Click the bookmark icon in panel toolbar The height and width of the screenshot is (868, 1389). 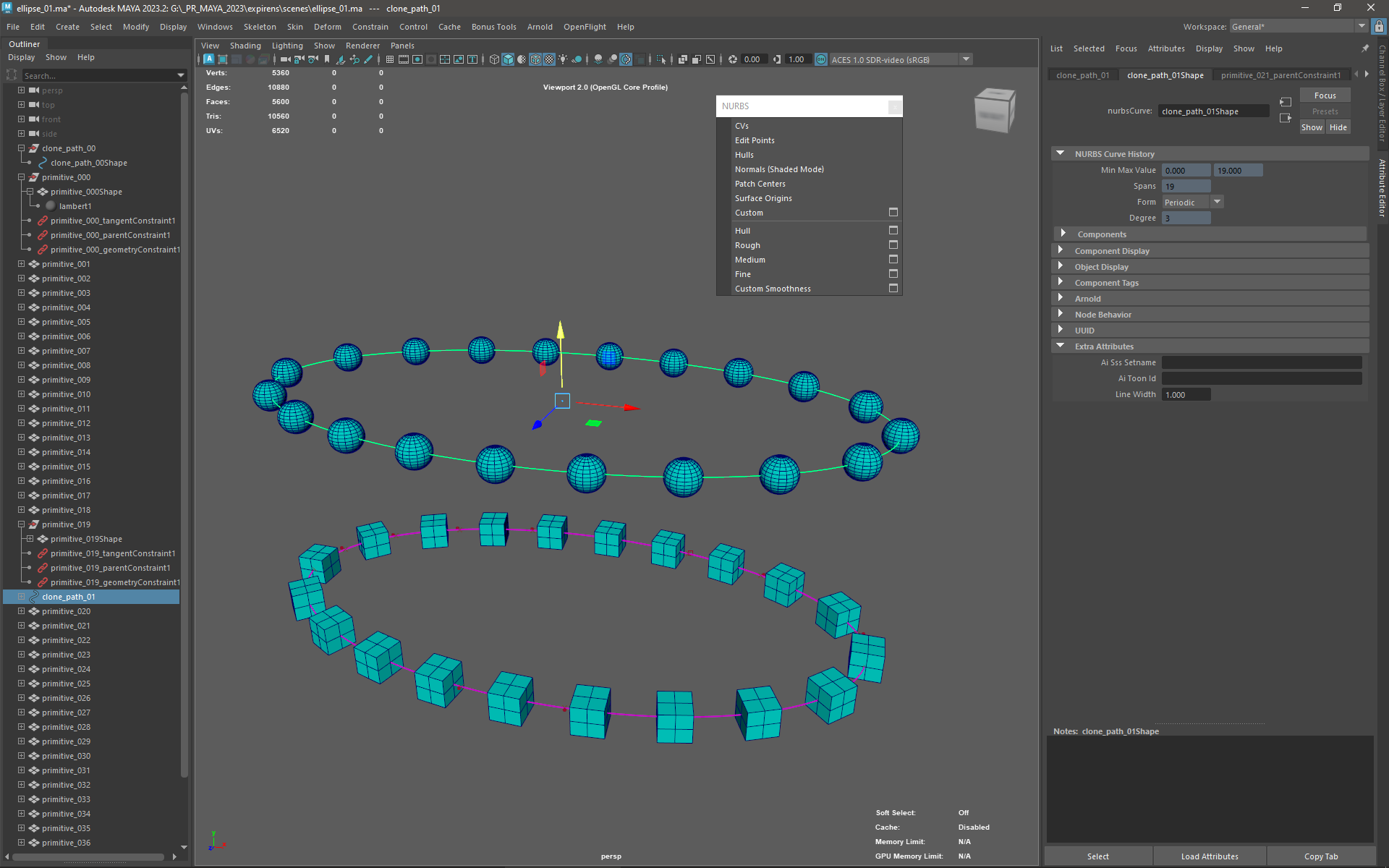[327, 59]
